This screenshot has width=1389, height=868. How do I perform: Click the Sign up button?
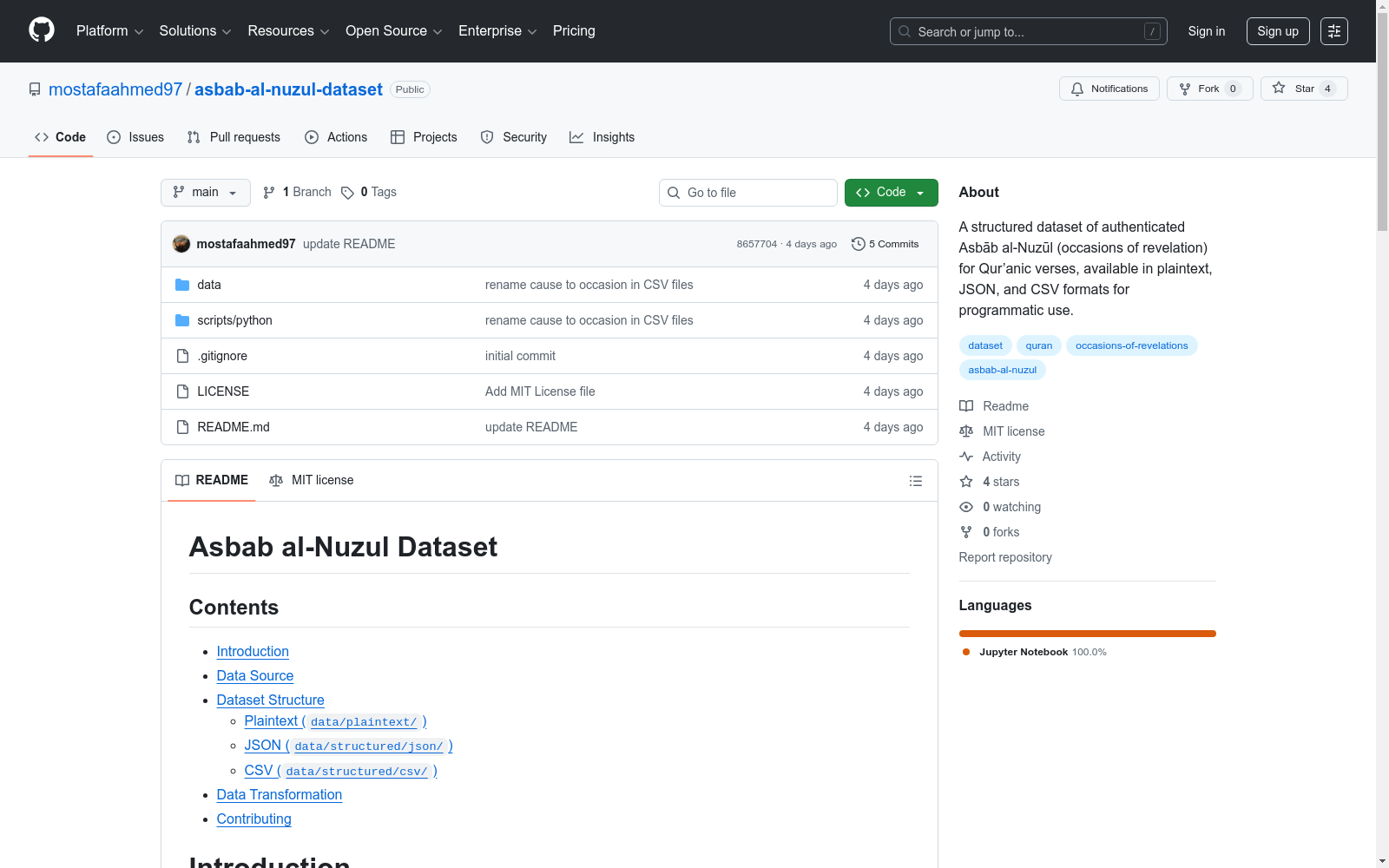(1278, 31)
